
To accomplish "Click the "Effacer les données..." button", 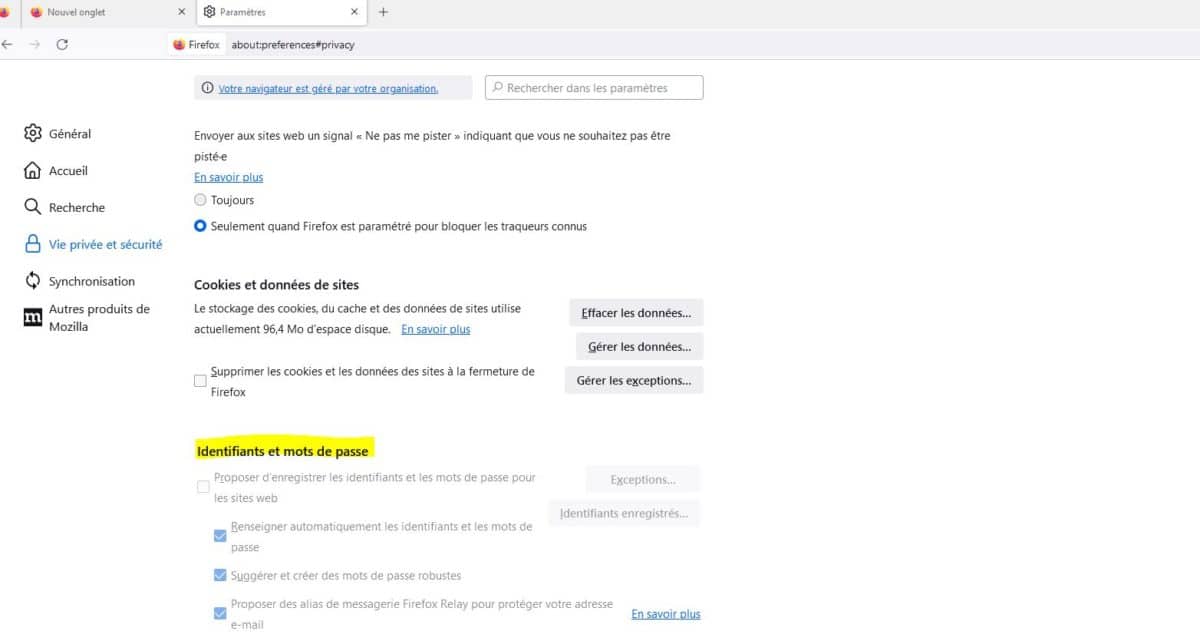I will [x=636, y=313].
